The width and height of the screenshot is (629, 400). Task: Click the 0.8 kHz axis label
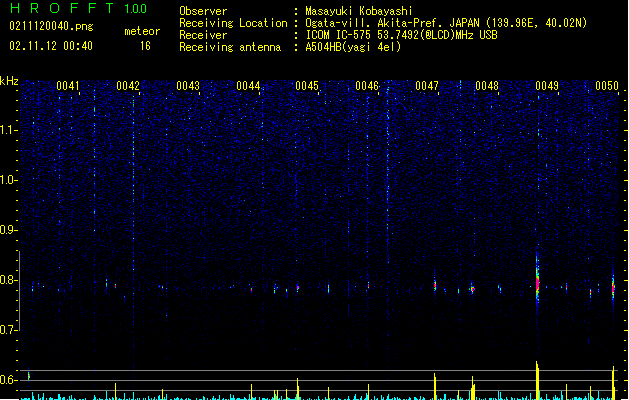[x=9, y=280]
